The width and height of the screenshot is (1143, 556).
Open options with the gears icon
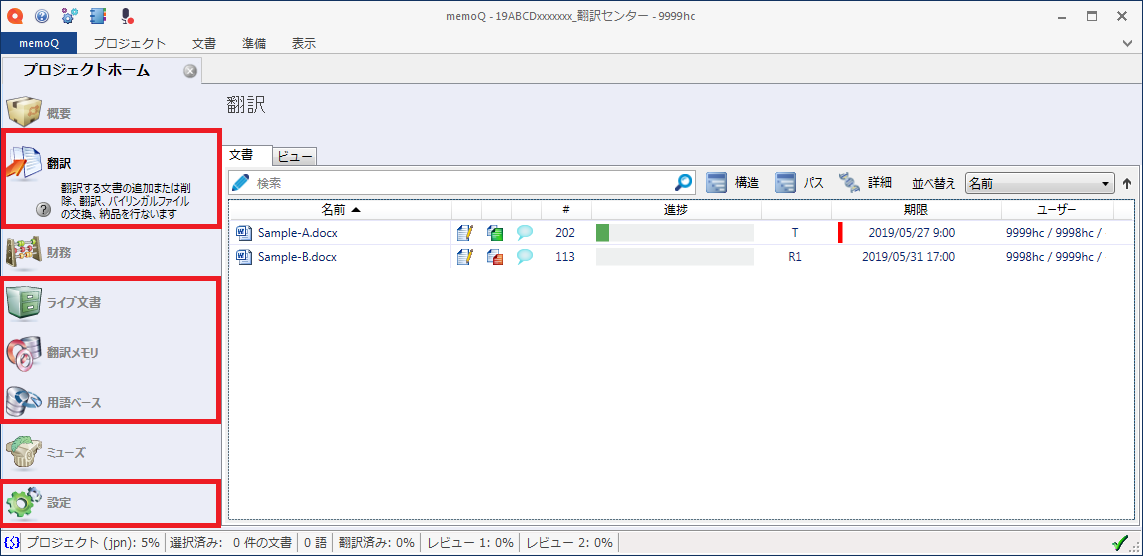click(69, 16)
